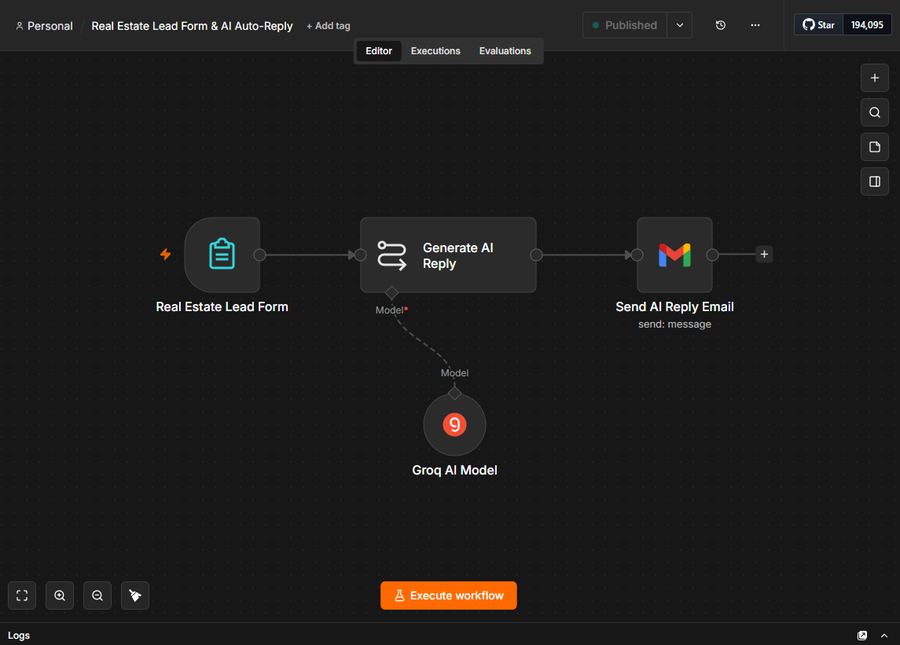
Task: Click the Model diamond connector on Groq AI Model
Action: point(455,393)
